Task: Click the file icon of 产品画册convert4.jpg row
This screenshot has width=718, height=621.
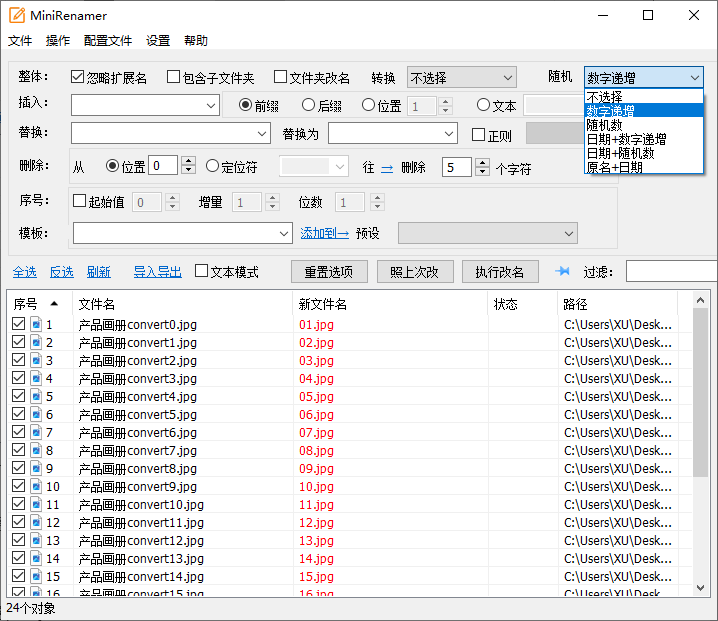Action: pyautogui.click(x=36, y=396)
